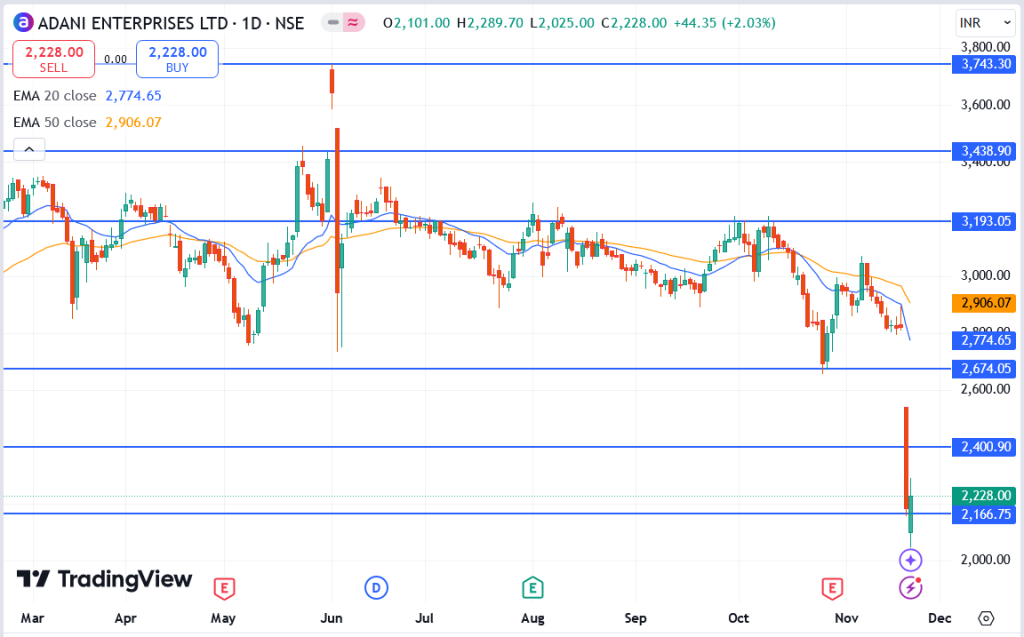This screenshot has height=637, width=1024.
Task: Click the open price O2,101.00 value
Action: [x=416, y=24]
